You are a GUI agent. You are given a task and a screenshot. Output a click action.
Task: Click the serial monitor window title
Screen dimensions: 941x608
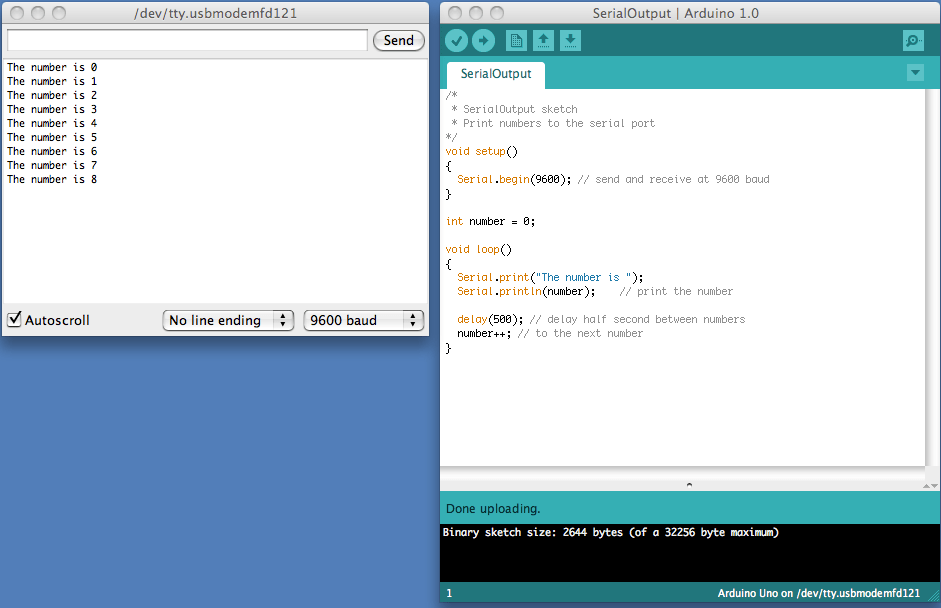tap(215, 13)
